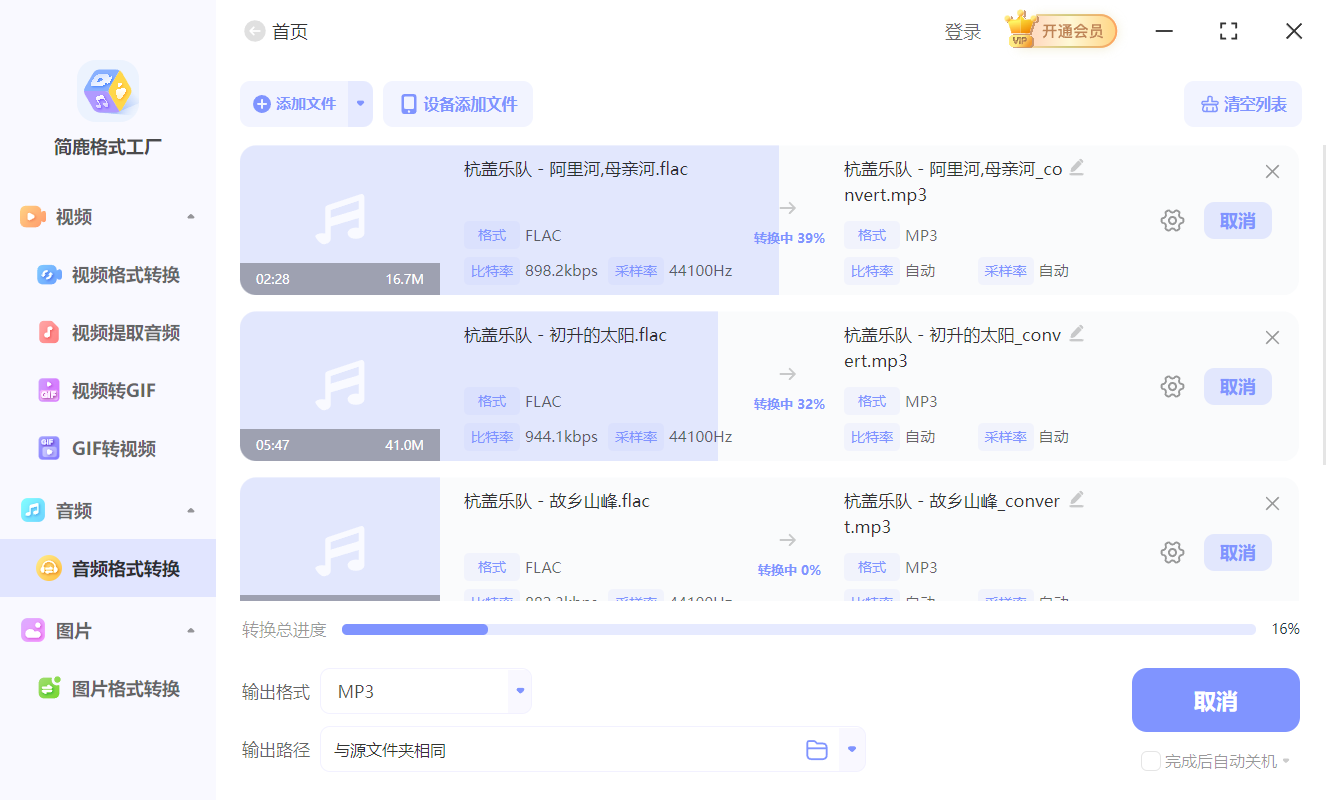Screen dimensions: 1326x800
Task: Click 登录 to log in
Action: point(962,31)
